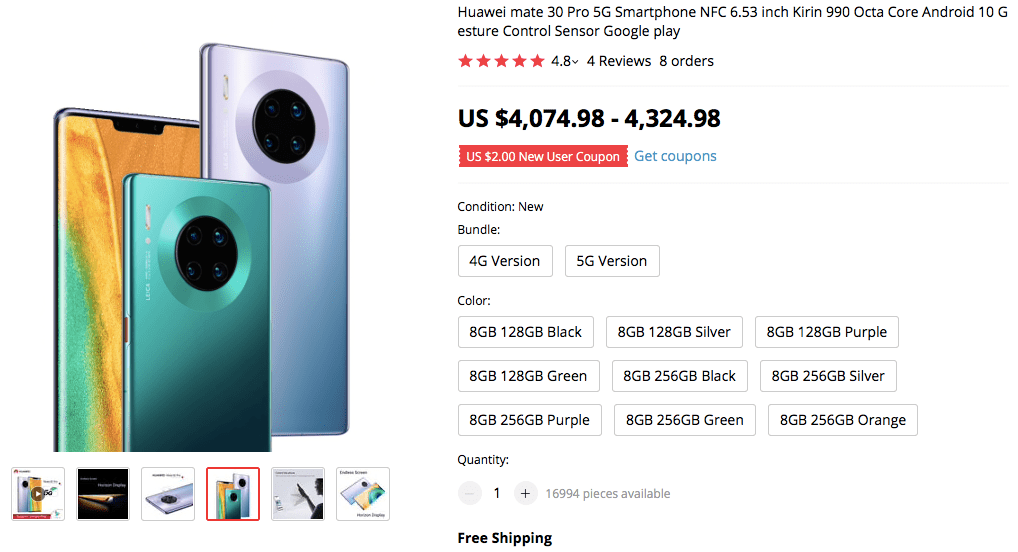Pick 8GB 256GB Green variant

coord(685,420)
